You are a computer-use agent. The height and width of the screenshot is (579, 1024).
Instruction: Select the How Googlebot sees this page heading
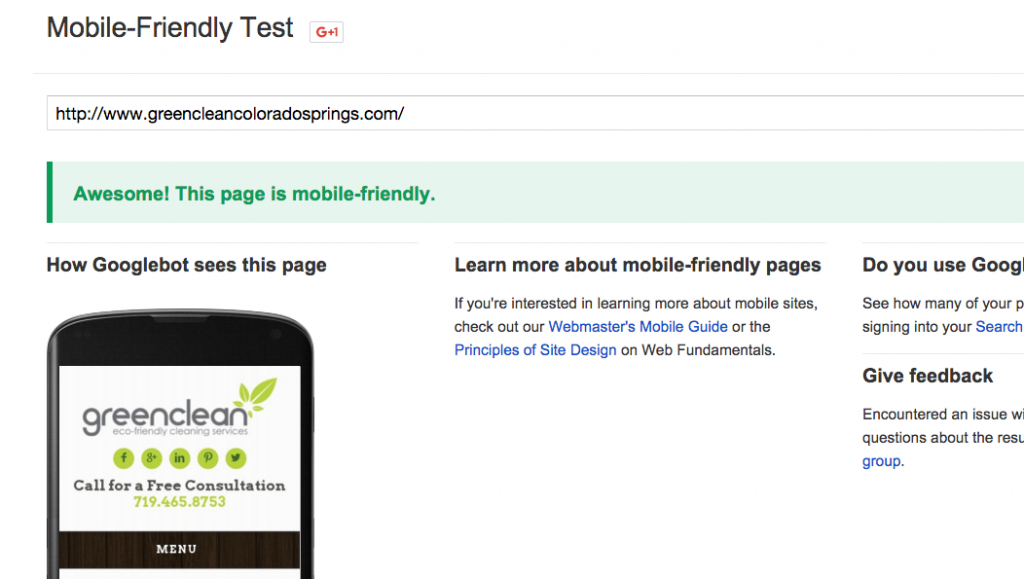tap(186, 265)
